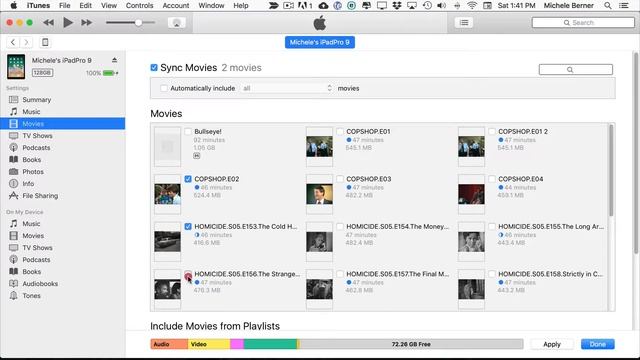Click the COPSHOP.E03 thumbnail
The width and height of the screenshot is (640, 360).
[x=319, y=194]
